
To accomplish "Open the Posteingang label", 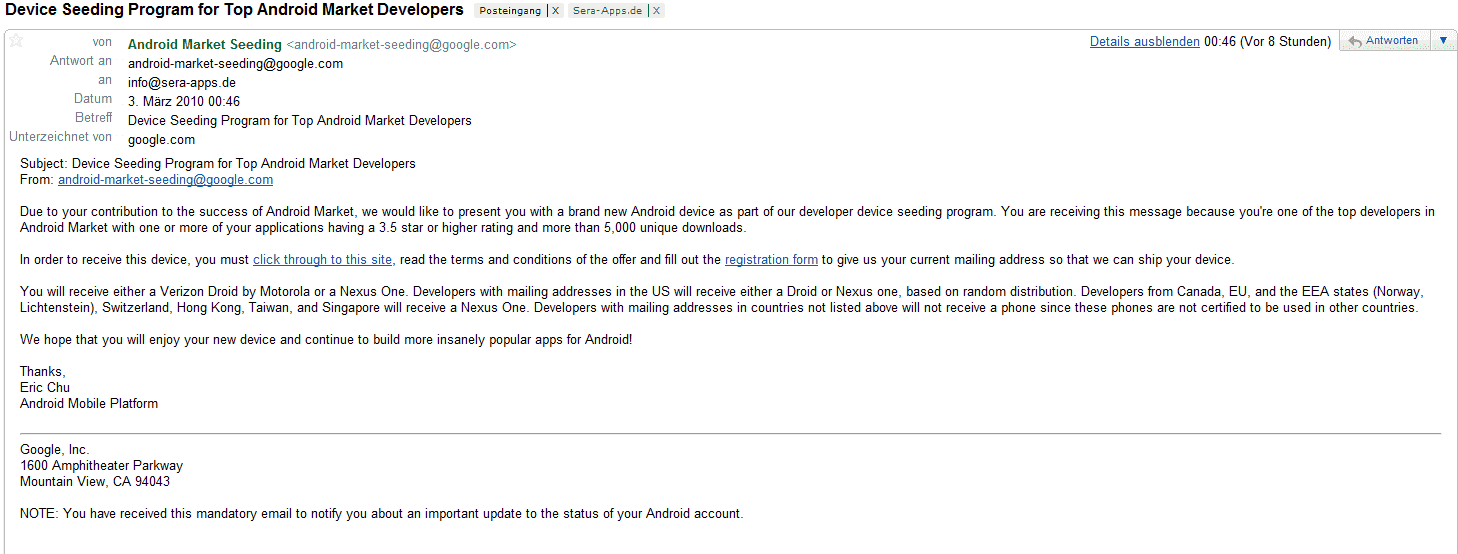I will click(x=510, y=11).
